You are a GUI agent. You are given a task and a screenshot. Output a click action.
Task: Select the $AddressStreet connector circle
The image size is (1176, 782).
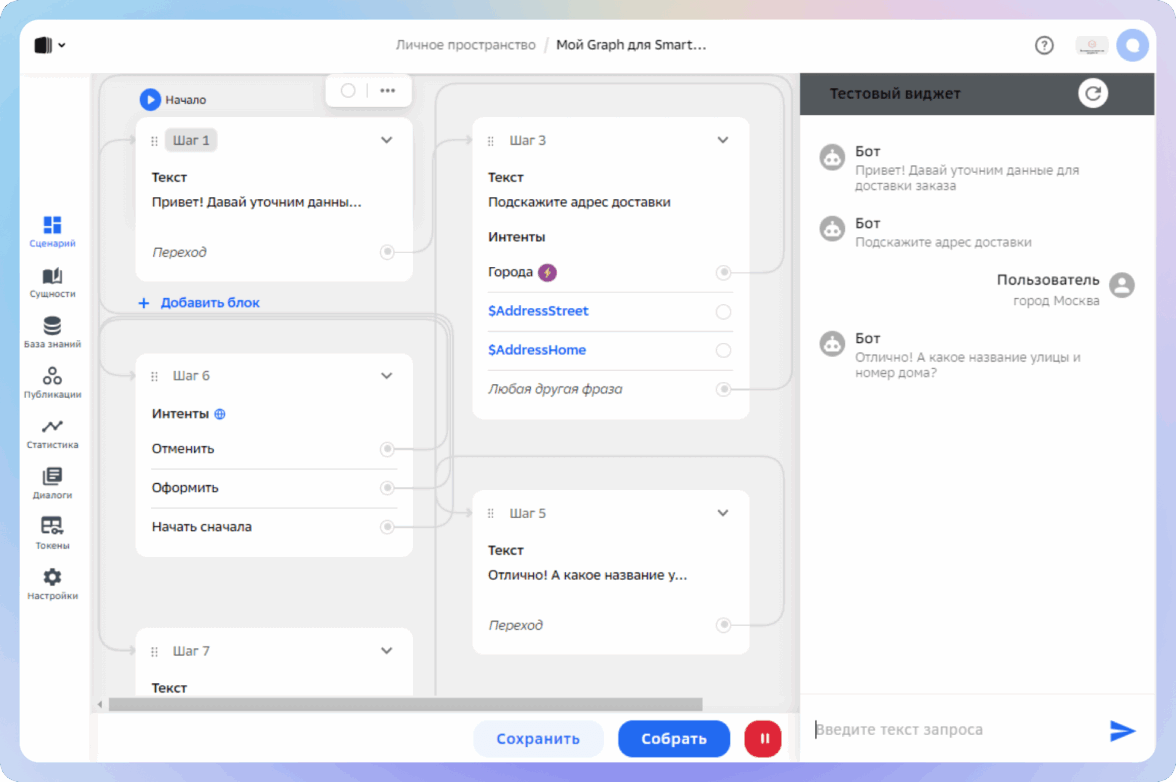click(723, 311)
